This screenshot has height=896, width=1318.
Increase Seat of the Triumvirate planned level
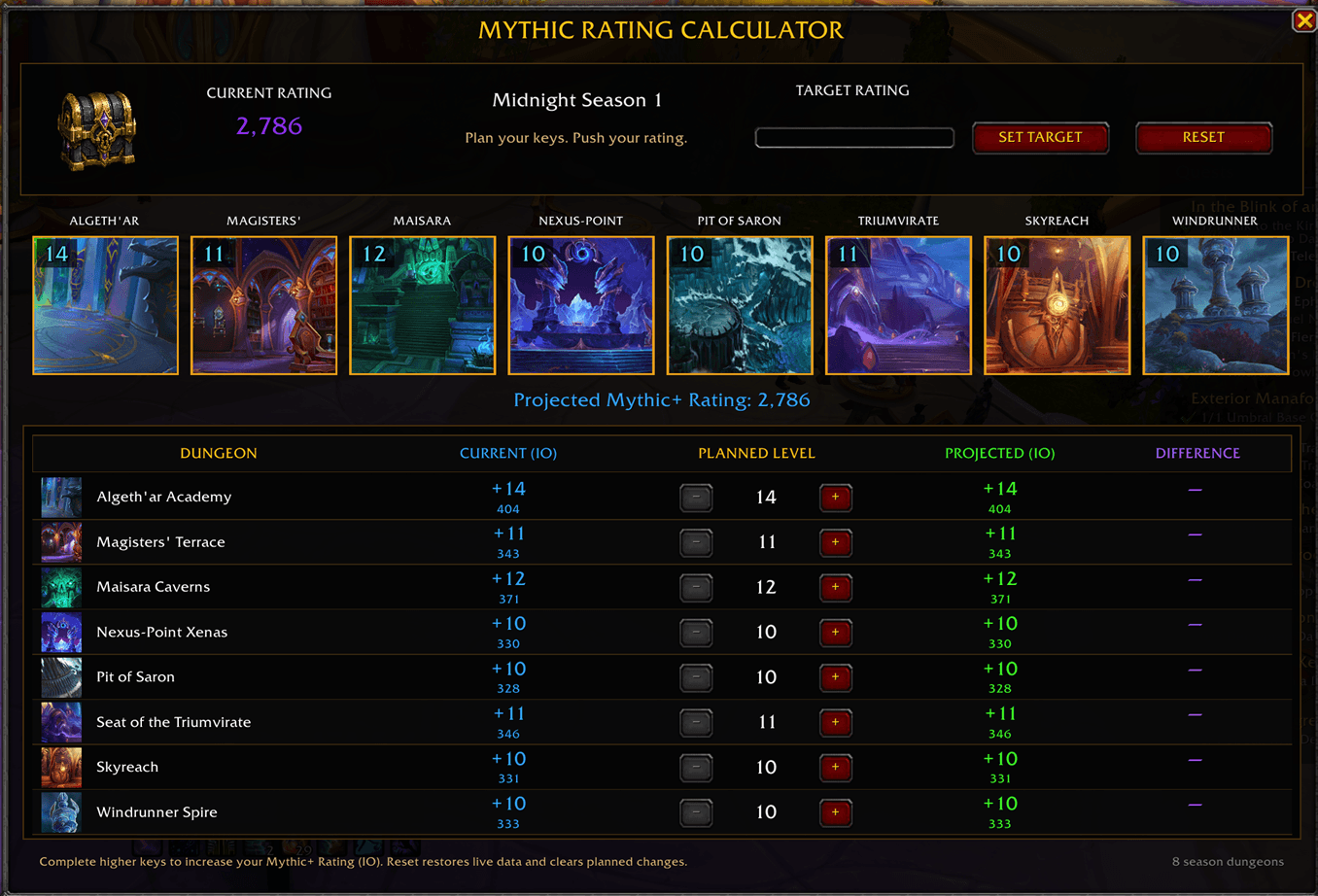[836, 722]
